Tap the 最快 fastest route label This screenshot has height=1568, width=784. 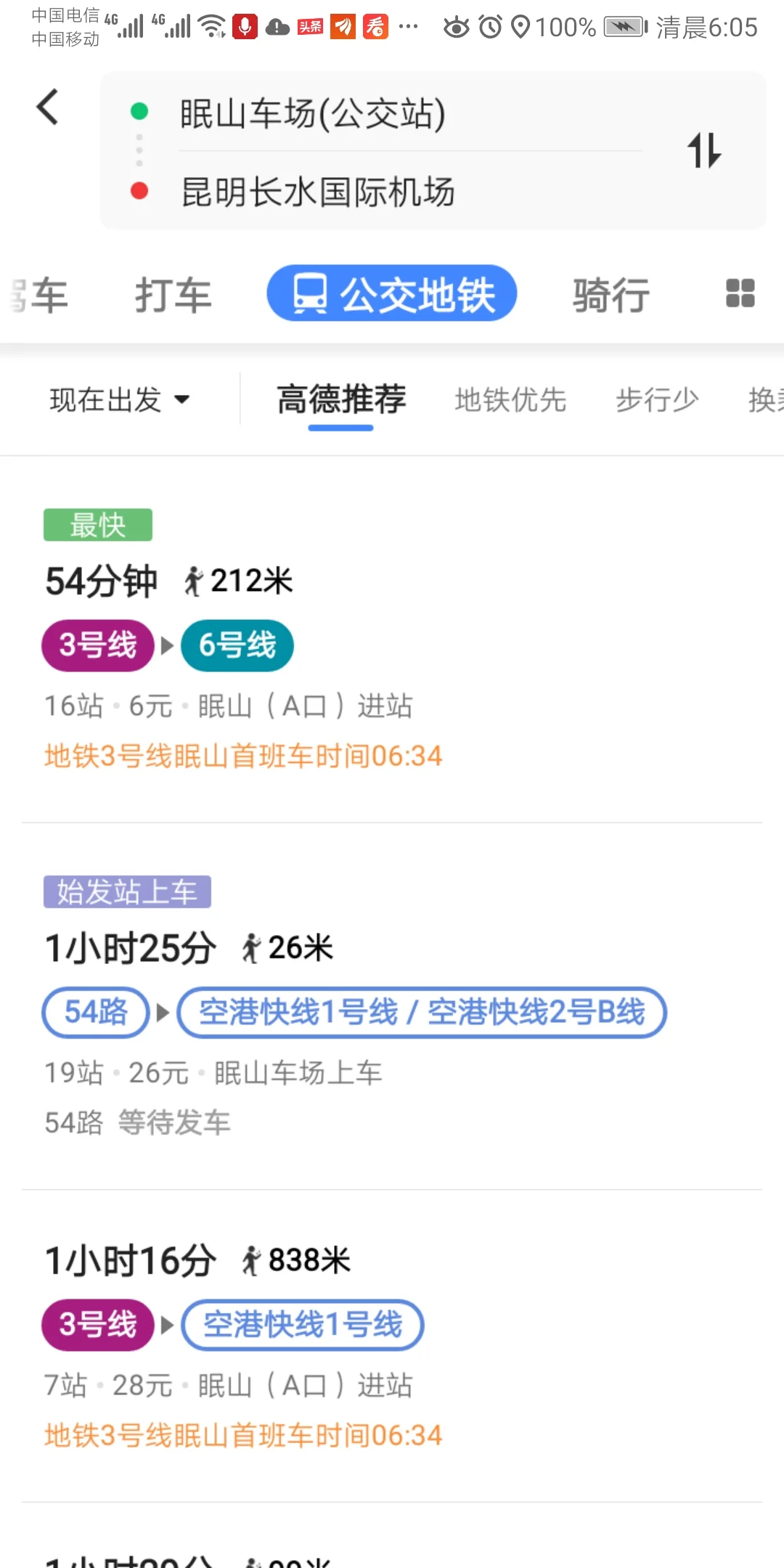pos(97,525)
